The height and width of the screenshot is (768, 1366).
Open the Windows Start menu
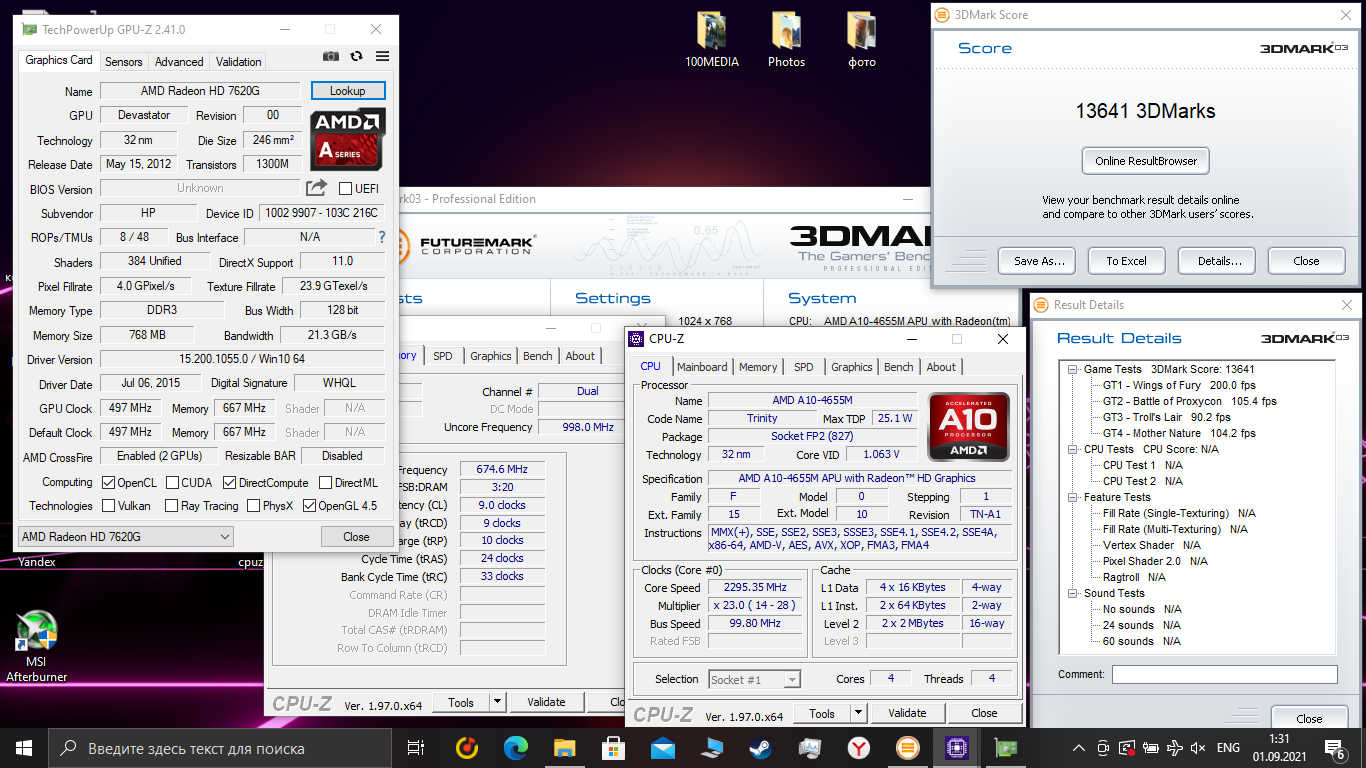23,747
